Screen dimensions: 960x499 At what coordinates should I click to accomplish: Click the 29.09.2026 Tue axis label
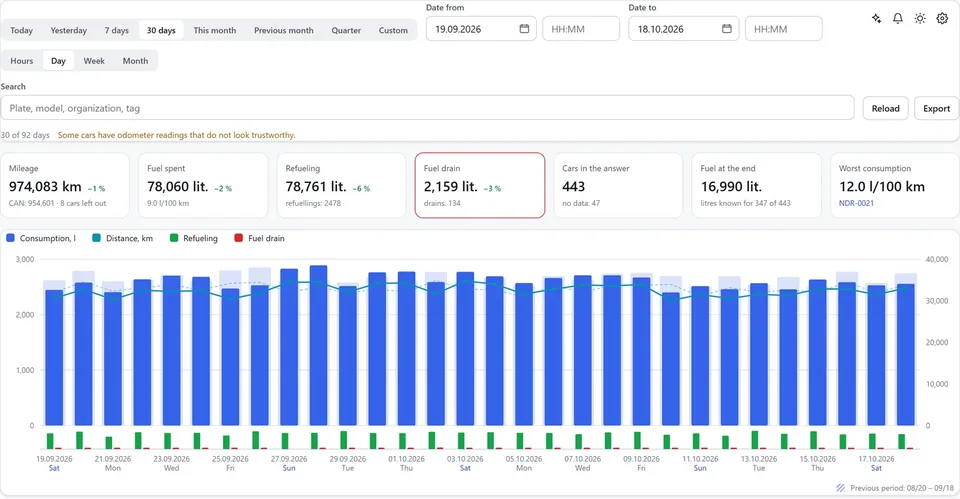click(x=348, y=463)
